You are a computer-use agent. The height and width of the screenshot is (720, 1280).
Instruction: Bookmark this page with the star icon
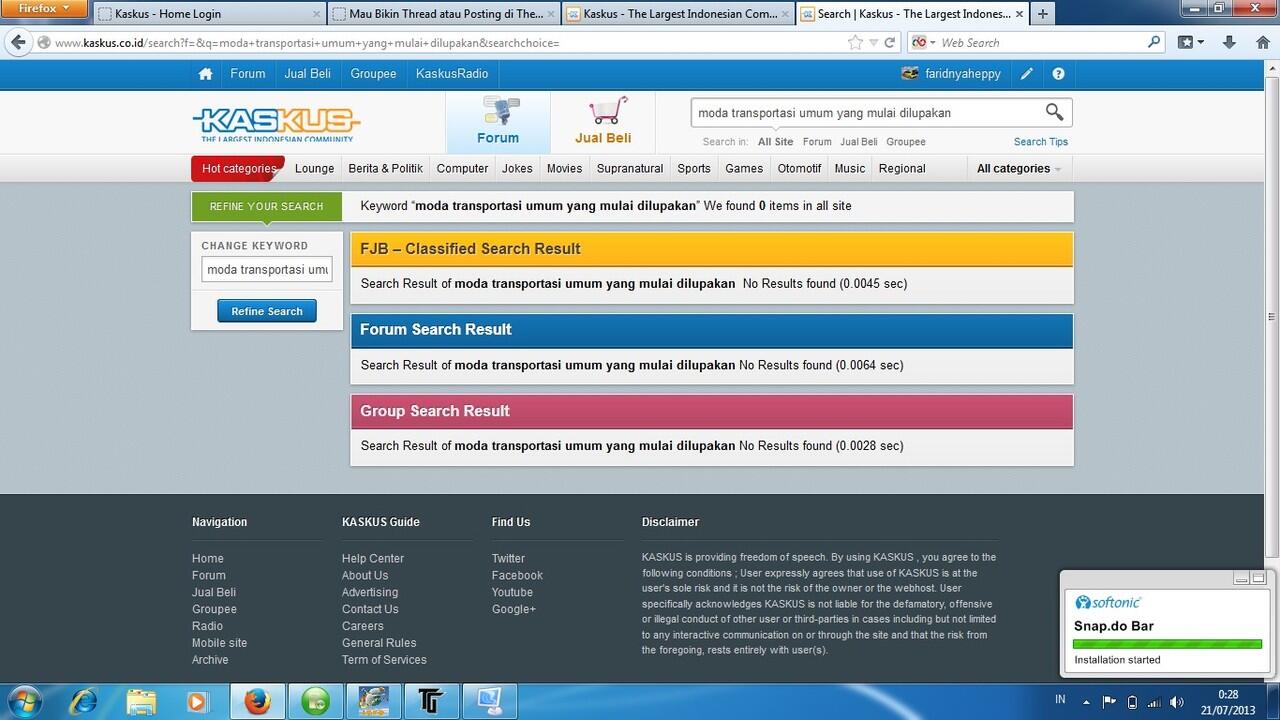pos(855,43)
